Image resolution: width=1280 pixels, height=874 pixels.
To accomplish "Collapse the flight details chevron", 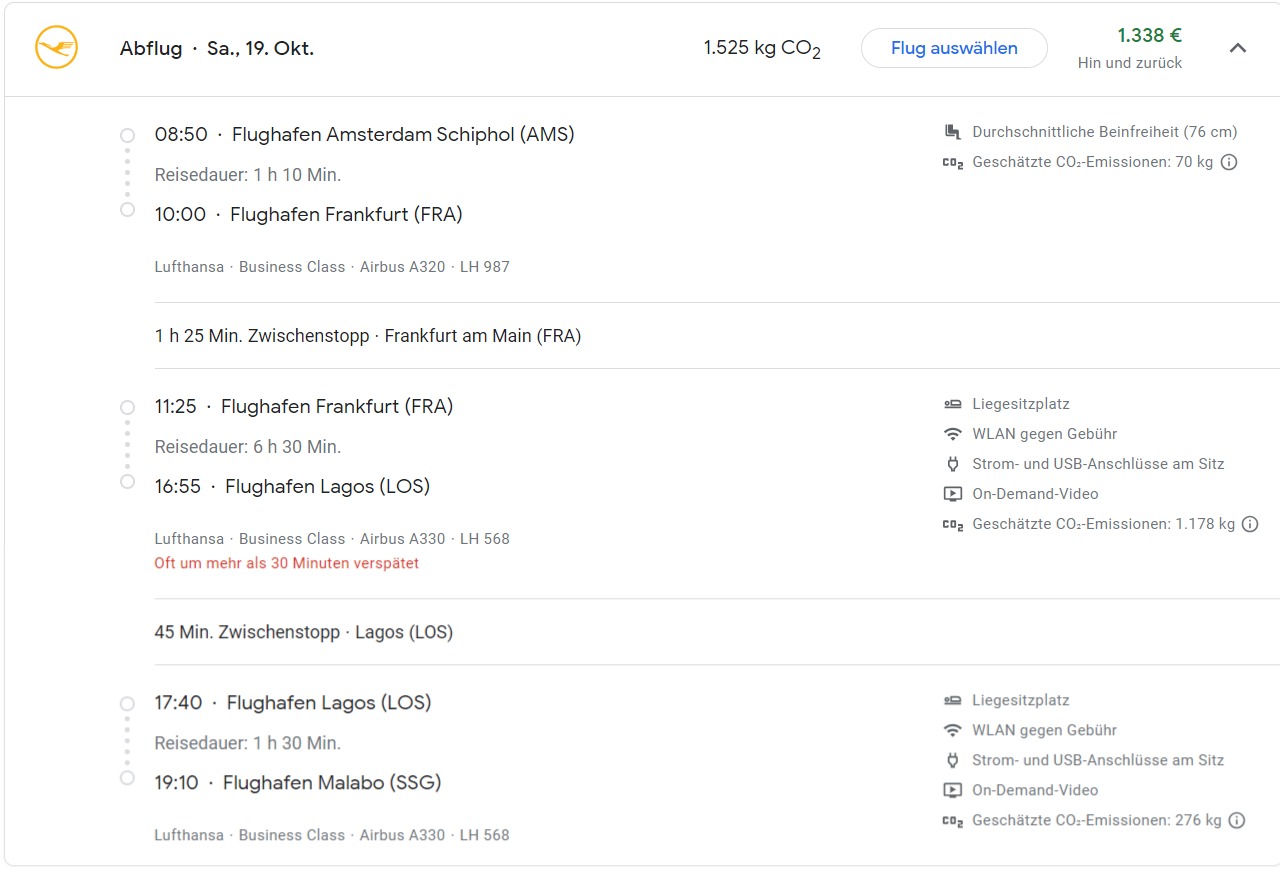I will (x=1238, y=48).
